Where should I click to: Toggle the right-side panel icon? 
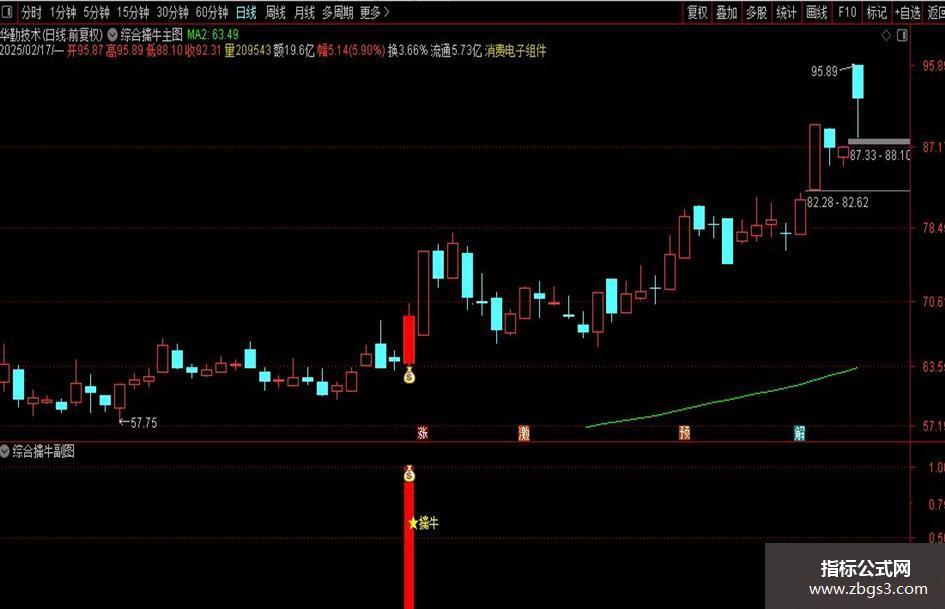point(902,36)
